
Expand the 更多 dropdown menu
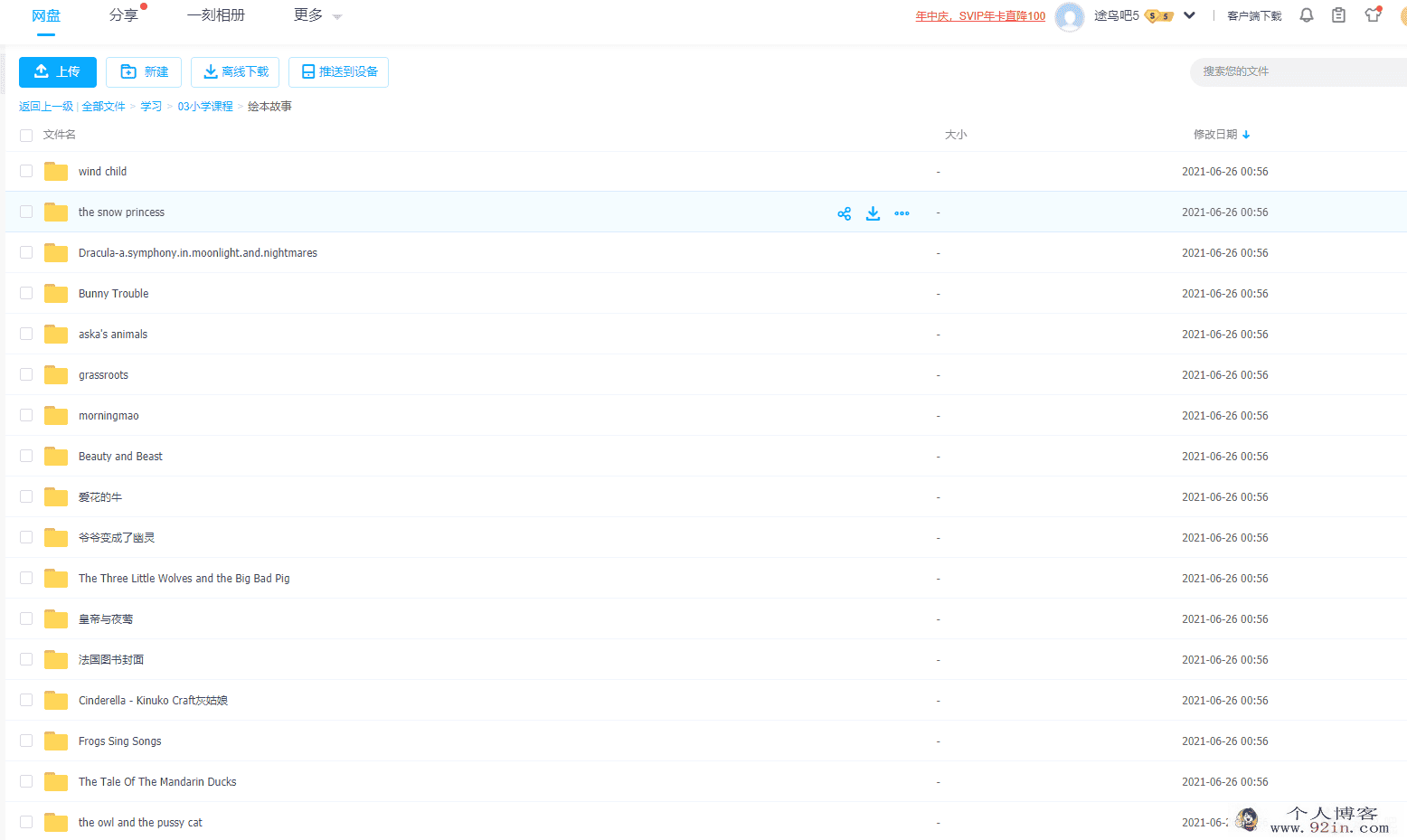(x=318, y=15)
